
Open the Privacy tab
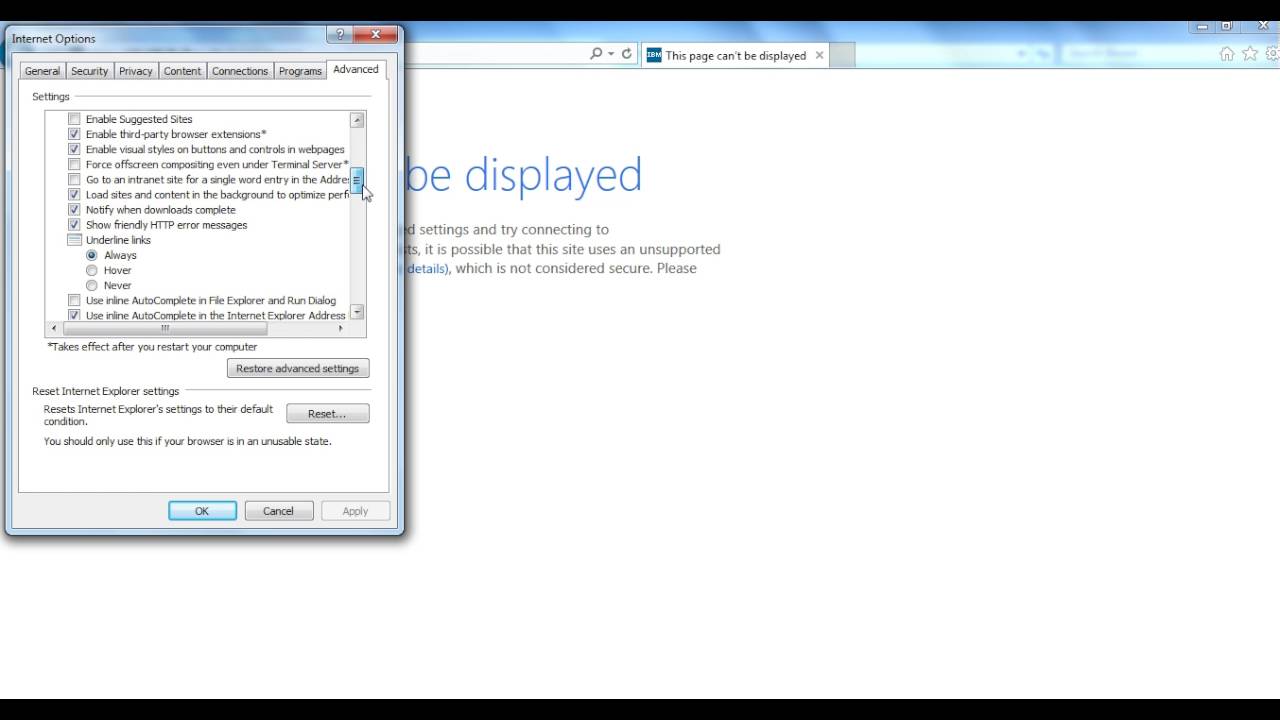(136, 71)
